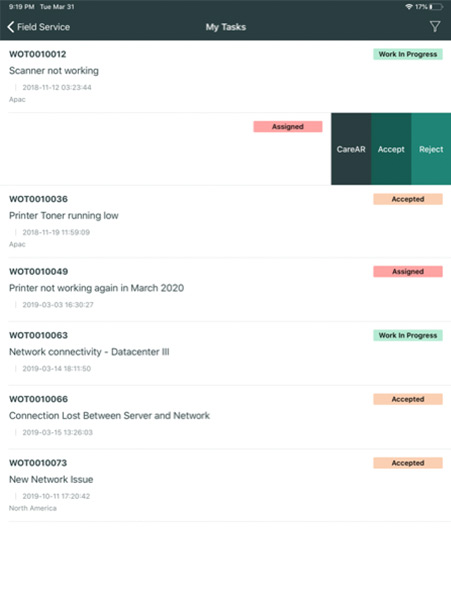
Task: Reject the assigned task
Action: tap(431, 149)
